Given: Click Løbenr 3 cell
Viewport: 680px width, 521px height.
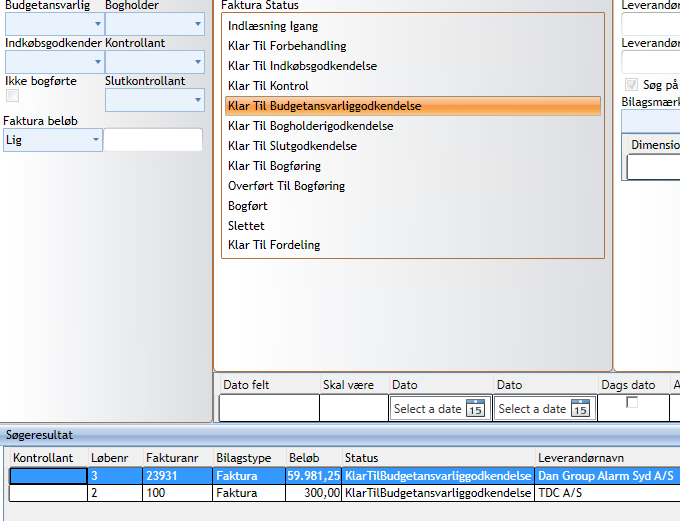Looking at the screenshot, I should [x=115, y=476].
